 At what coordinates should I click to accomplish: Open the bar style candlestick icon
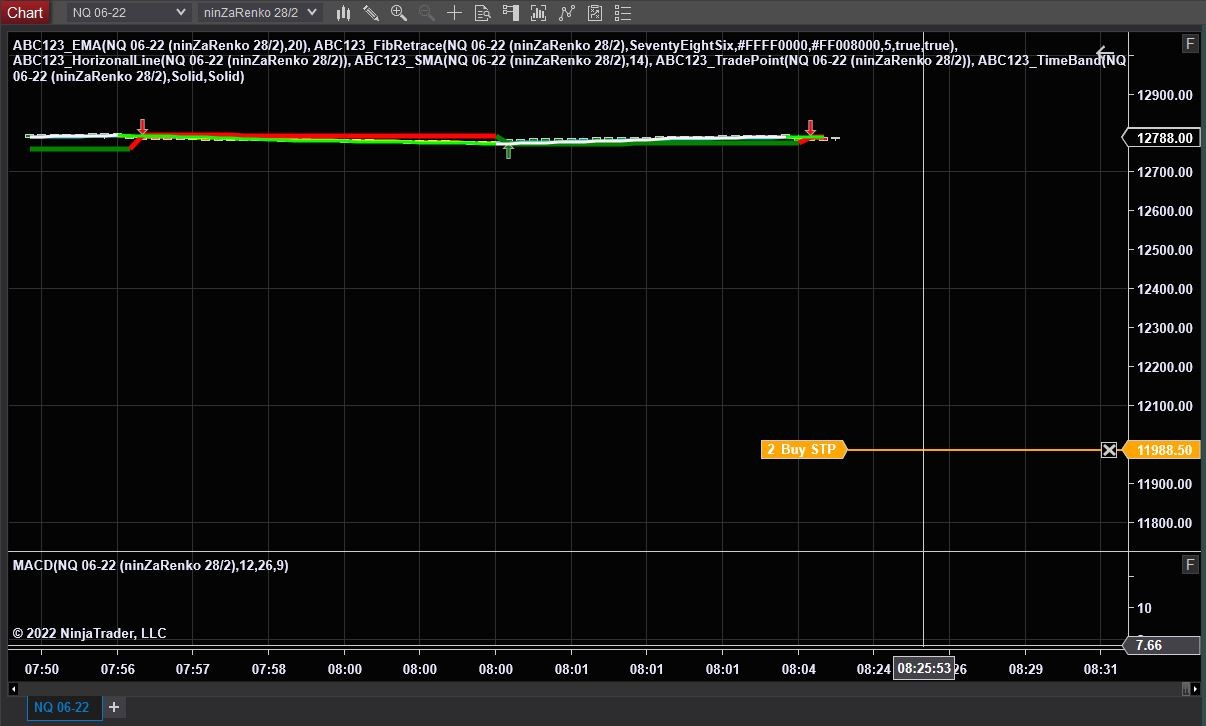[344, 13]
